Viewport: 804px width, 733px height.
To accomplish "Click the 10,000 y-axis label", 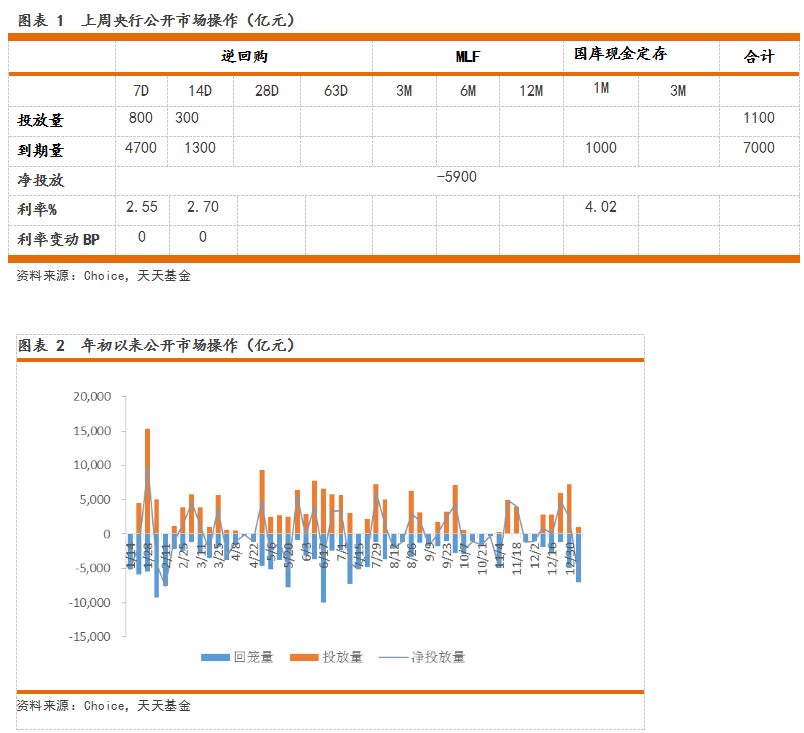I will click(92, 465).
